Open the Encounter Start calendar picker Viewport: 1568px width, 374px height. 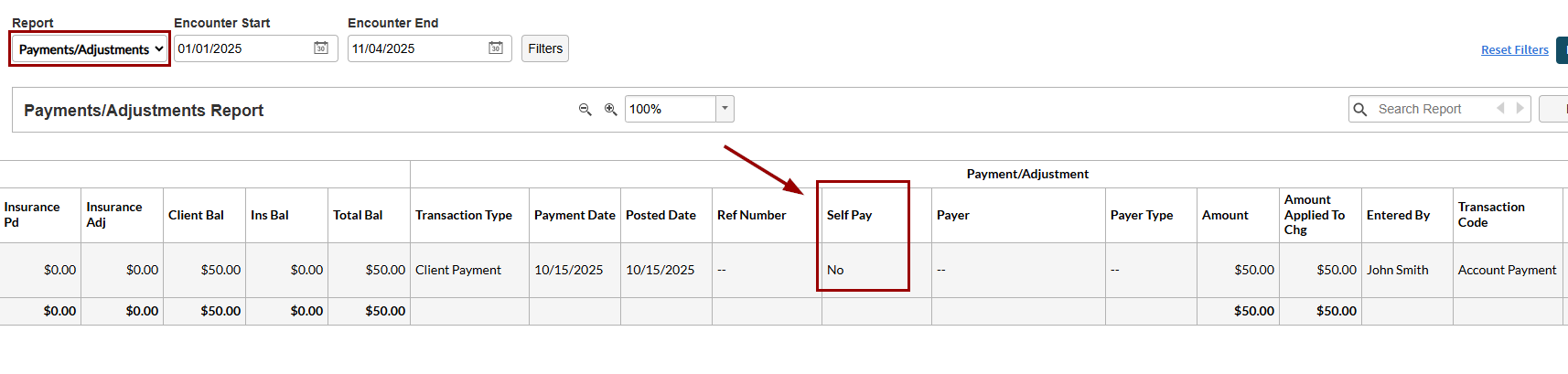tap(321, 48)
